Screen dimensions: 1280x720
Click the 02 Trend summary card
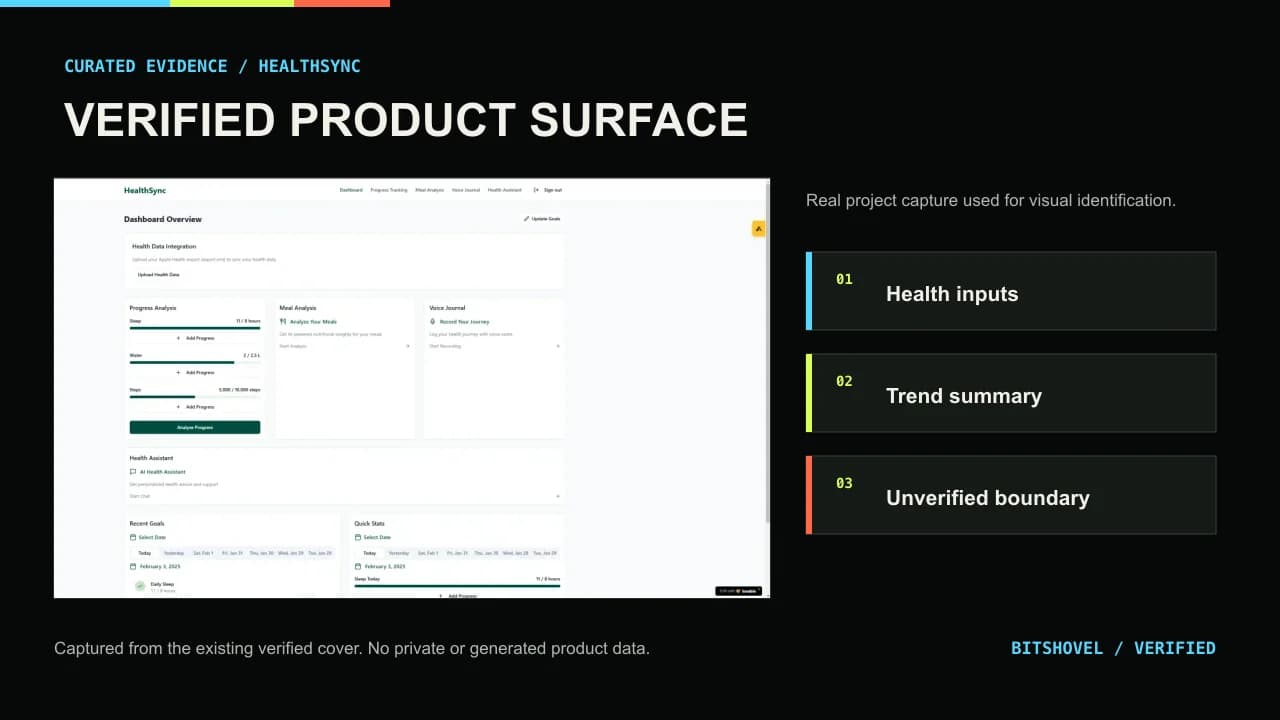(1011, 393)
